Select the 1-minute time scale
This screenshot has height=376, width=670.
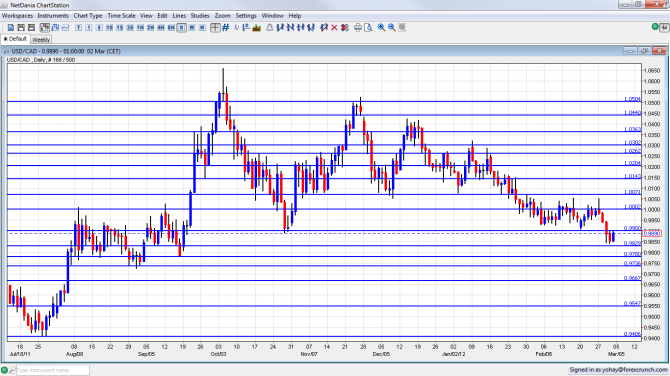(x=89, y=28)
